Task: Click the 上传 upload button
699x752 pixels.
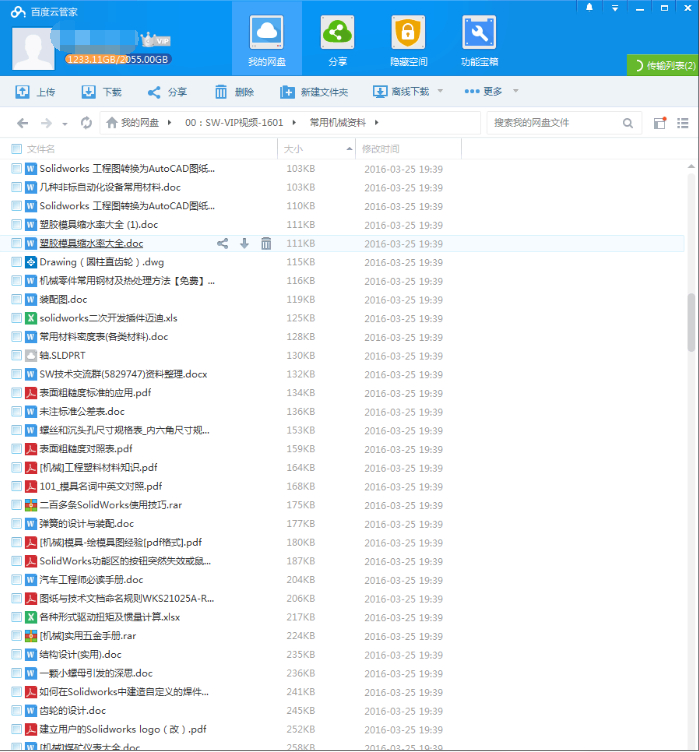Action: (x=35, y=92)
